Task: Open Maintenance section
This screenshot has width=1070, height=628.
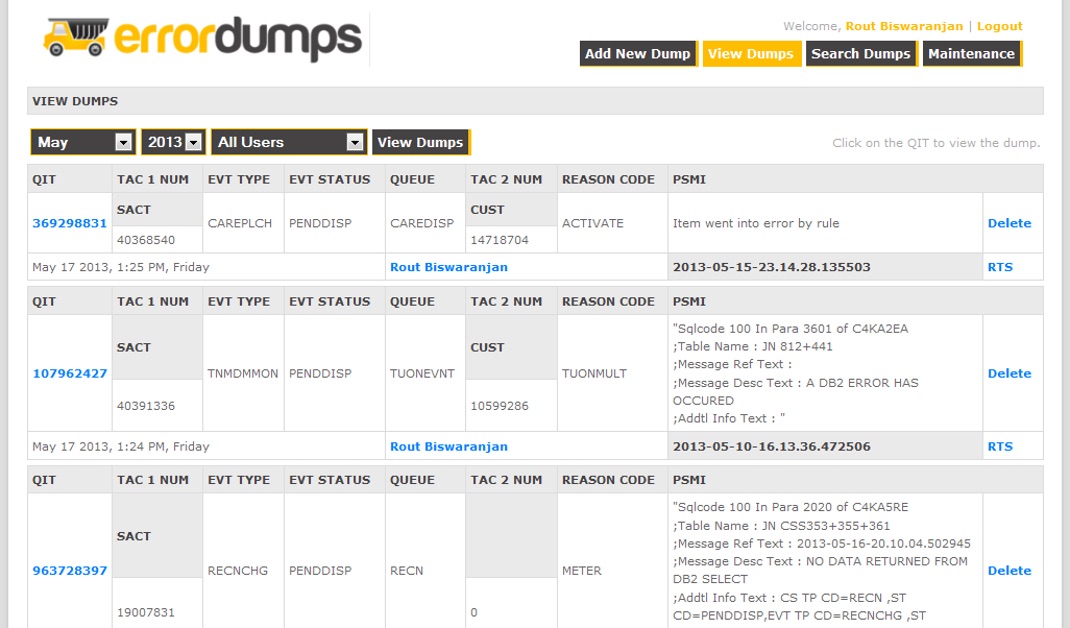Action: (971, 54)
